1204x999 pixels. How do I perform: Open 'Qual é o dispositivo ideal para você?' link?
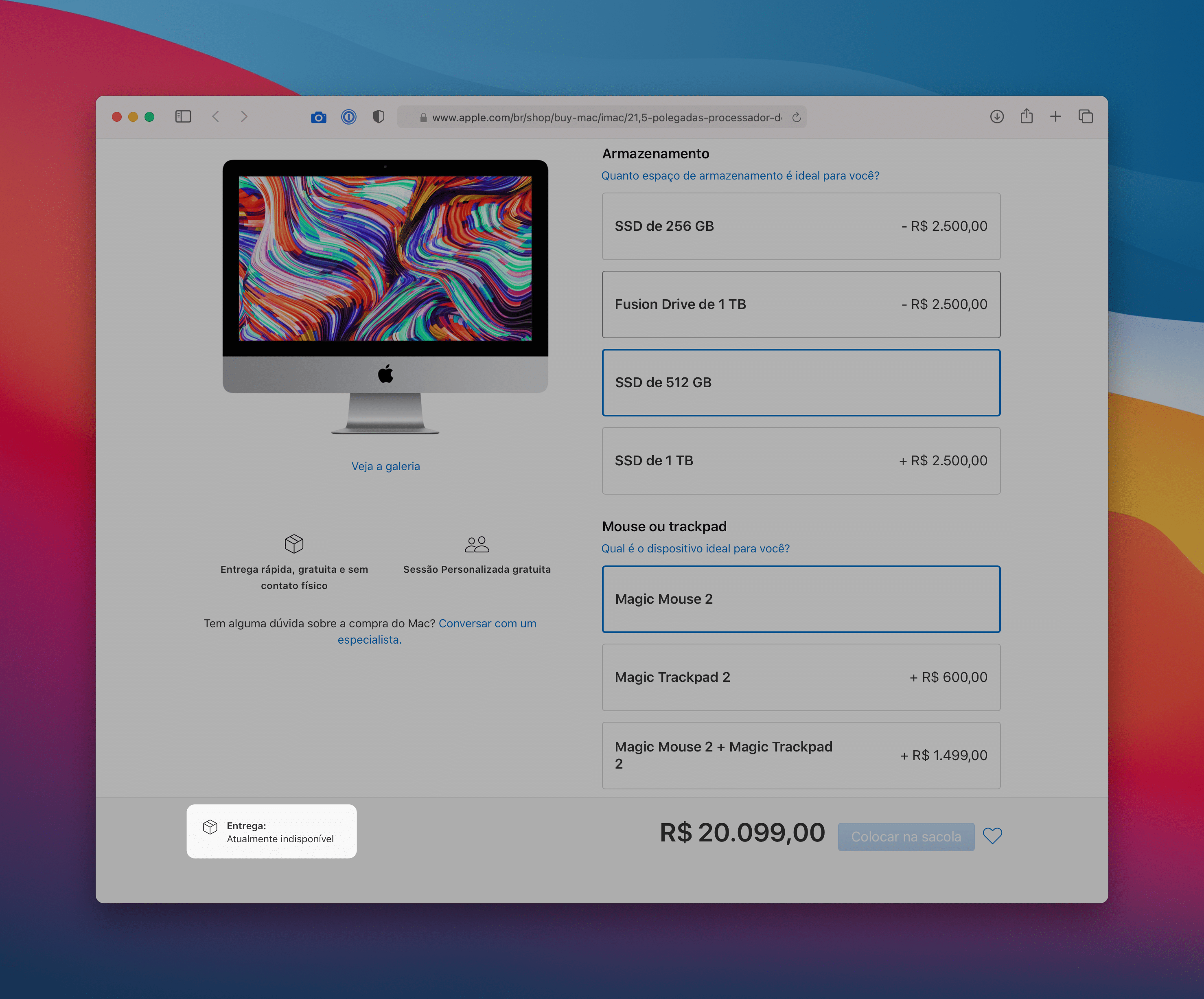(696, 548)
